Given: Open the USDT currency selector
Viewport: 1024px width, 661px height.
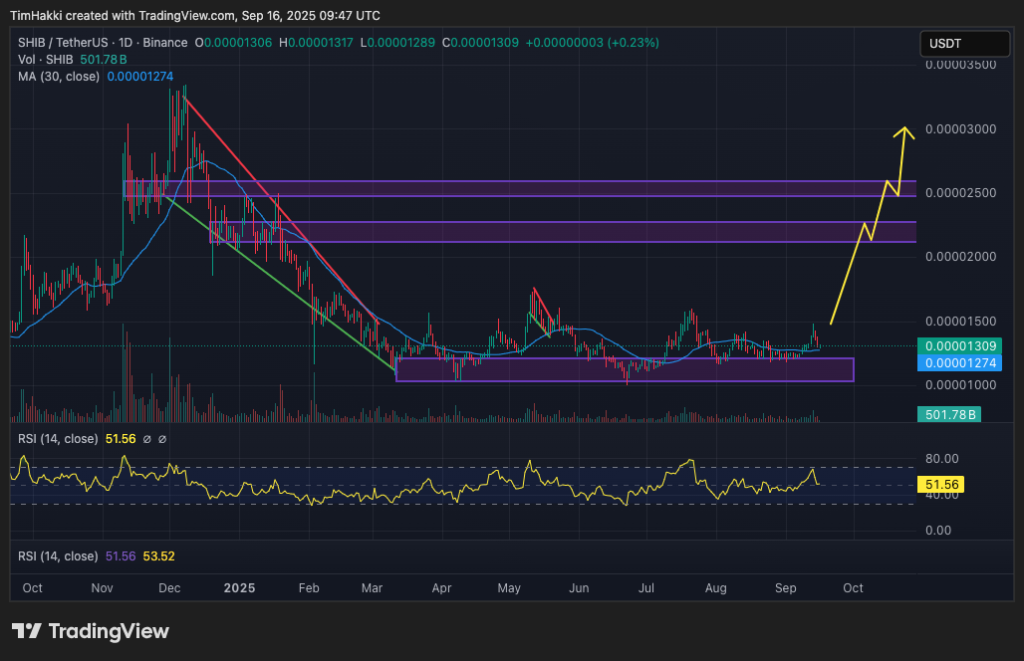Looking at the screenshot, I should (963, 43).
